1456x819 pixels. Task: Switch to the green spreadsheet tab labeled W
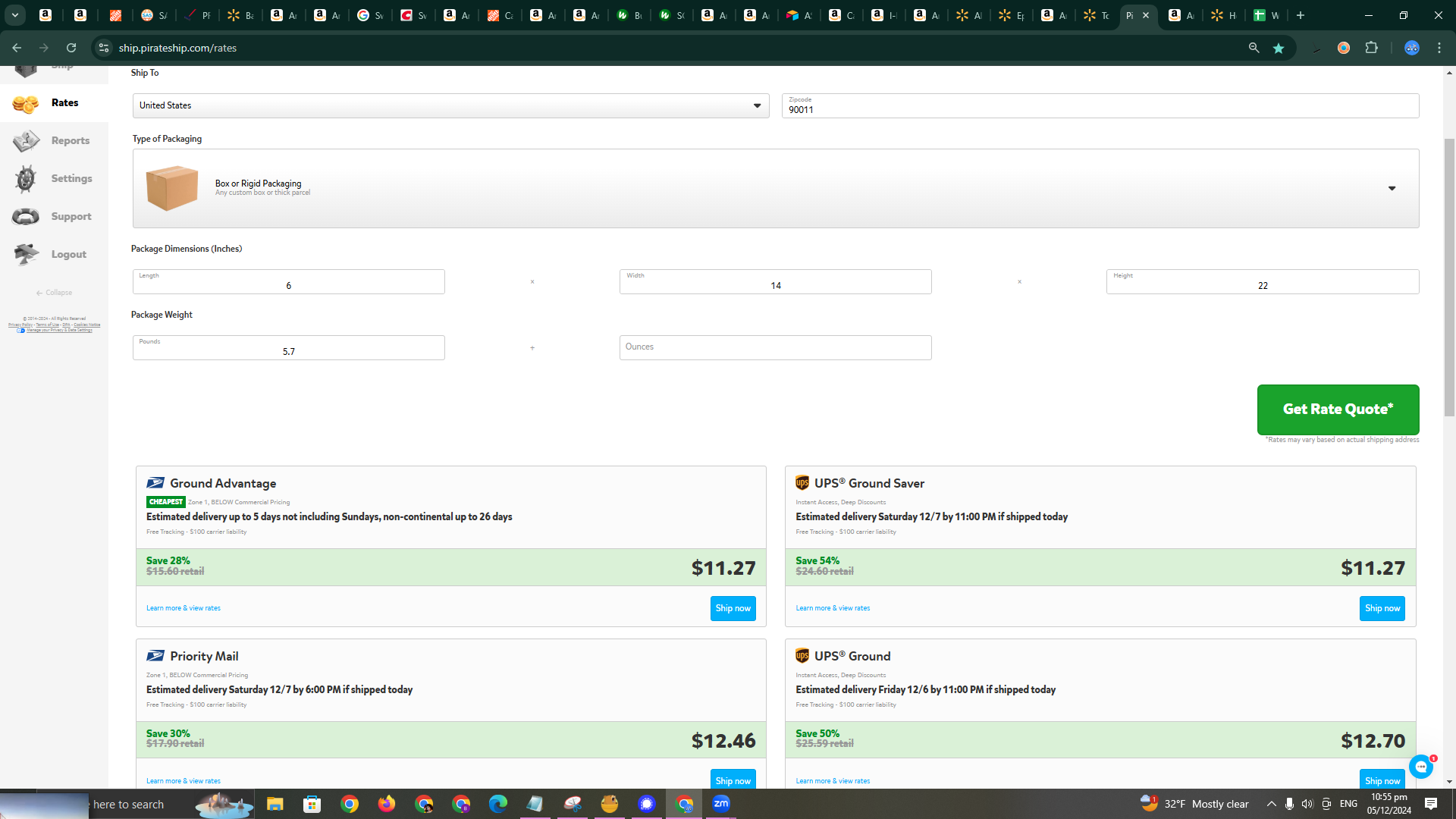click(1266, 15)
